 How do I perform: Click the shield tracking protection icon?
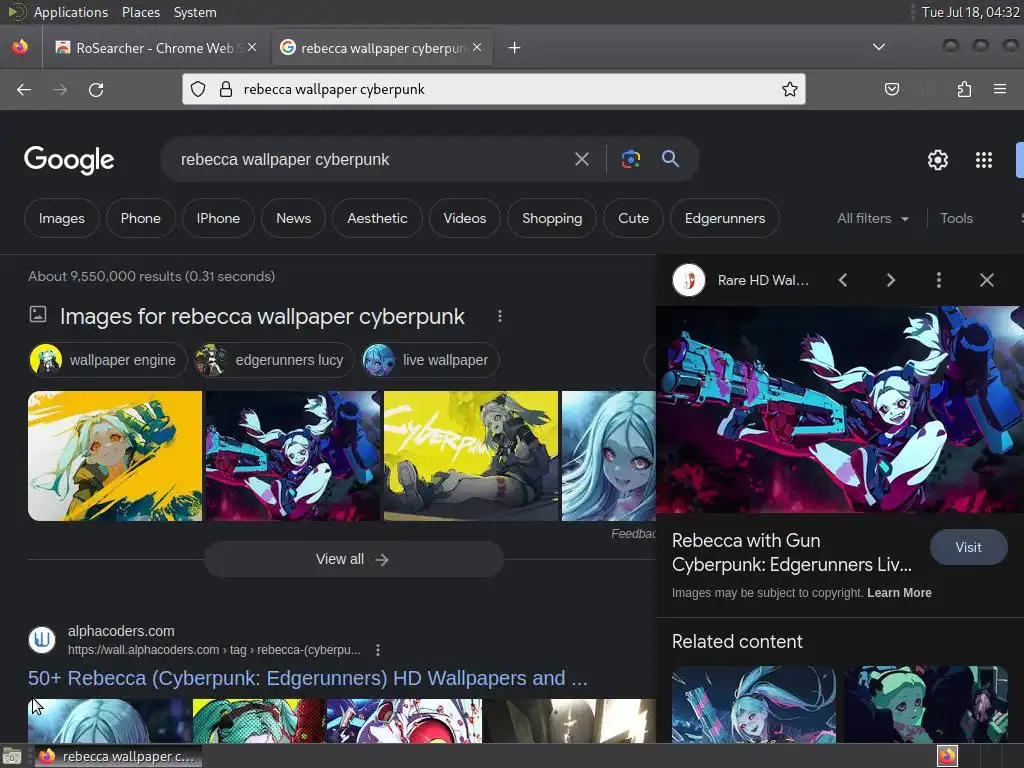click(x=198, y=89)
